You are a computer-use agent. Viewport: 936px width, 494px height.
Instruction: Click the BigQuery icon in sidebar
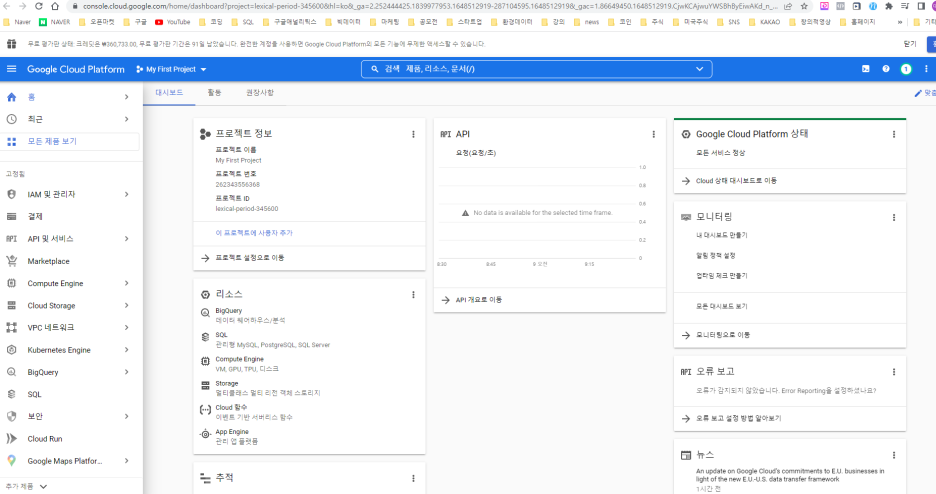[x=11, y=372]
